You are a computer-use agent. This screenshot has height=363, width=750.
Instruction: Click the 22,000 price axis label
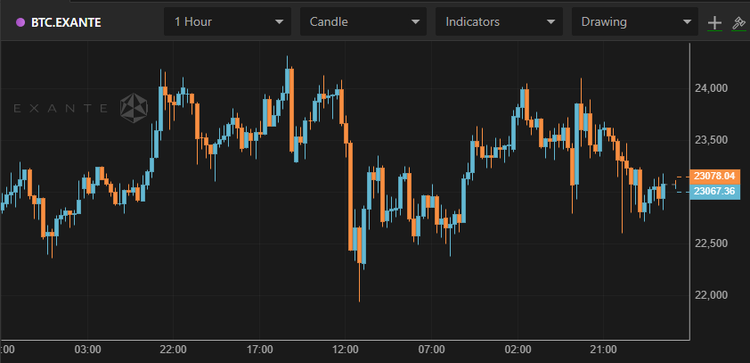click(x=710, y=295)
